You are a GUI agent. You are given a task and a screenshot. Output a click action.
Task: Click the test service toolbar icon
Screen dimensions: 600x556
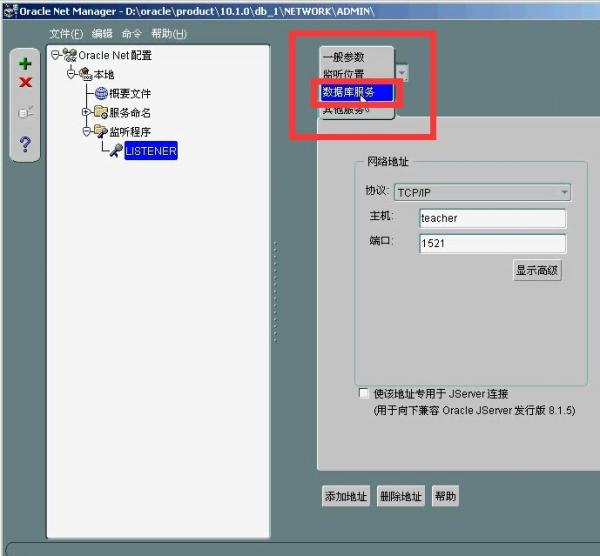point(25,113)
